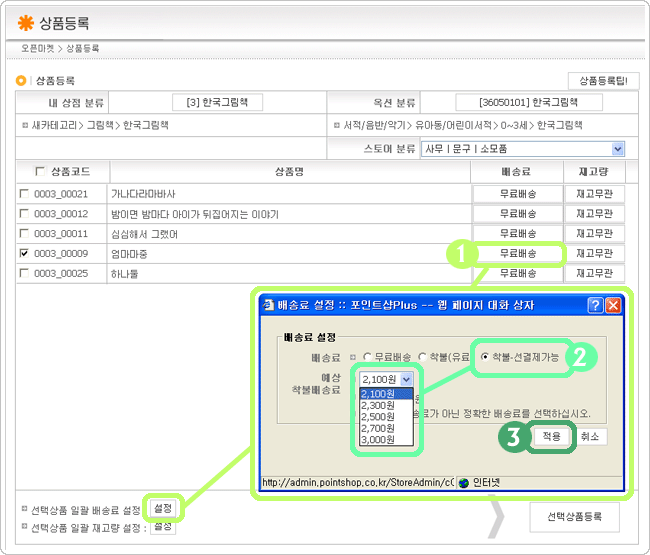The height and width of the screenshot is (555, 650).
Task: Click the 상품등록팁! button
Action: pos(596,81)
